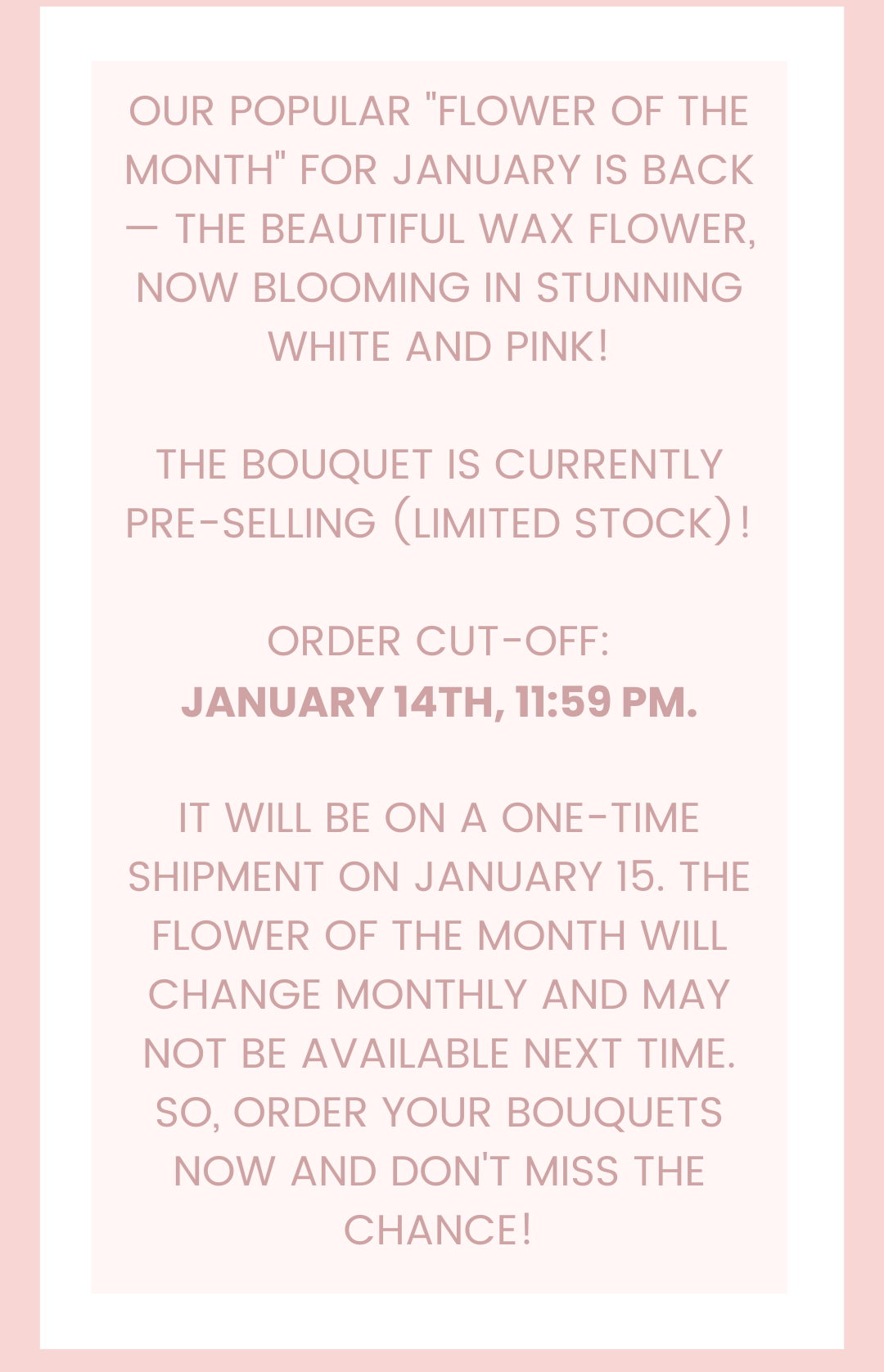The width and height of the screenshot is (884, 1372).
Task: Click 'IT WILL BE ON A ONE-TIME' line
Action: 439,818
